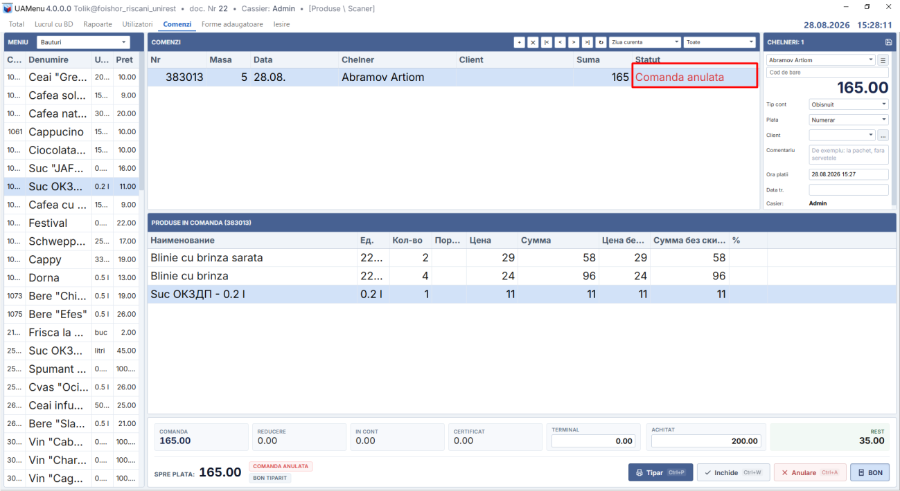Go to previous order arrow icon
The height and width of the screenshot is (491, 900).
[560, 42]
